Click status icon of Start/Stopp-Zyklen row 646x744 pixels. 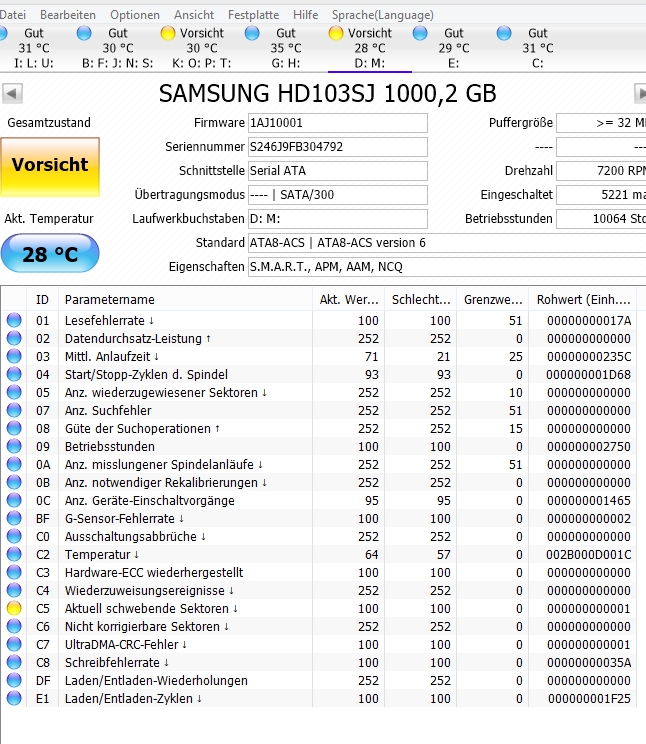tap(14, 374)
